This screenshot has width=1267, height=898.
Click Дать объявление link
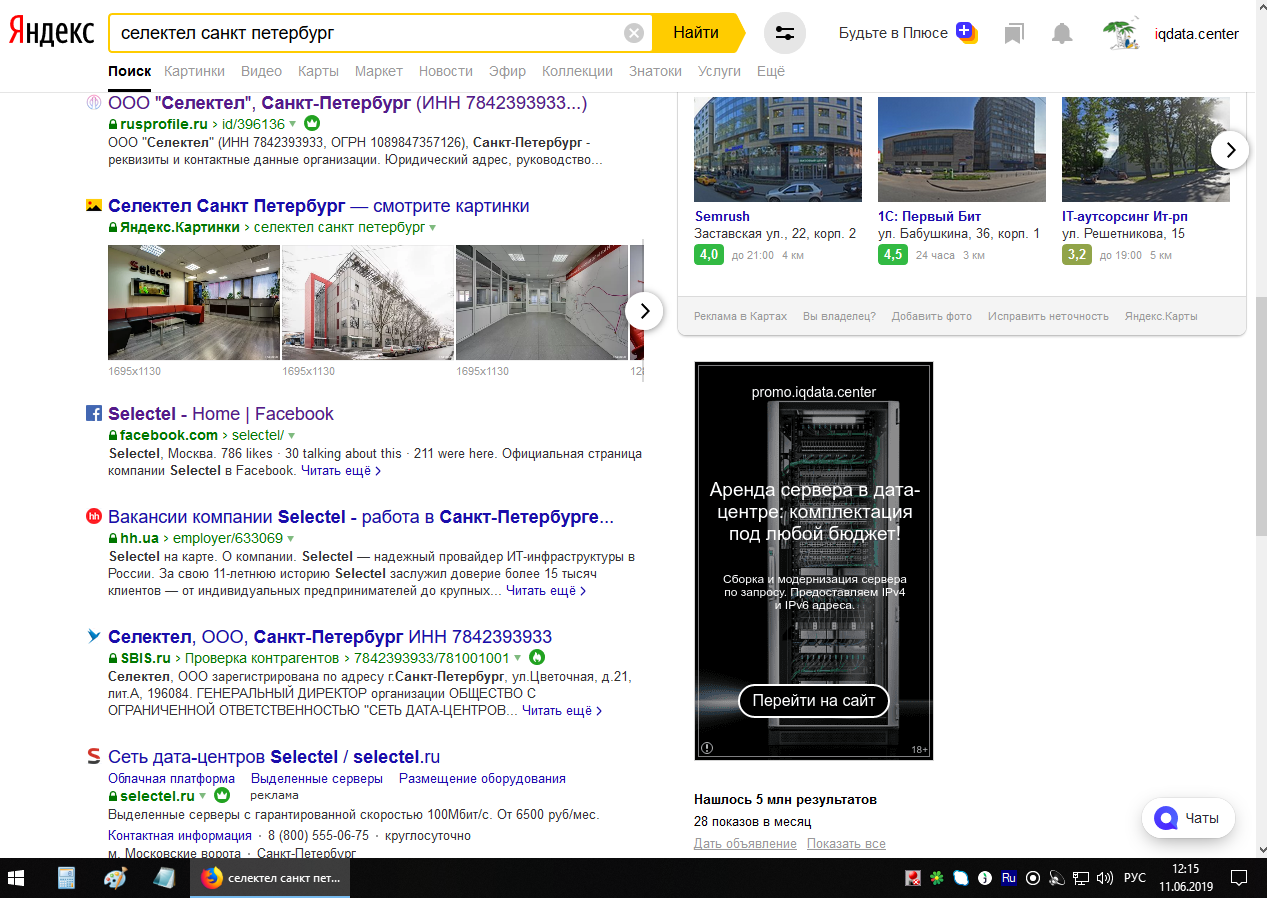pyautogui.click(x=745, y=843)
